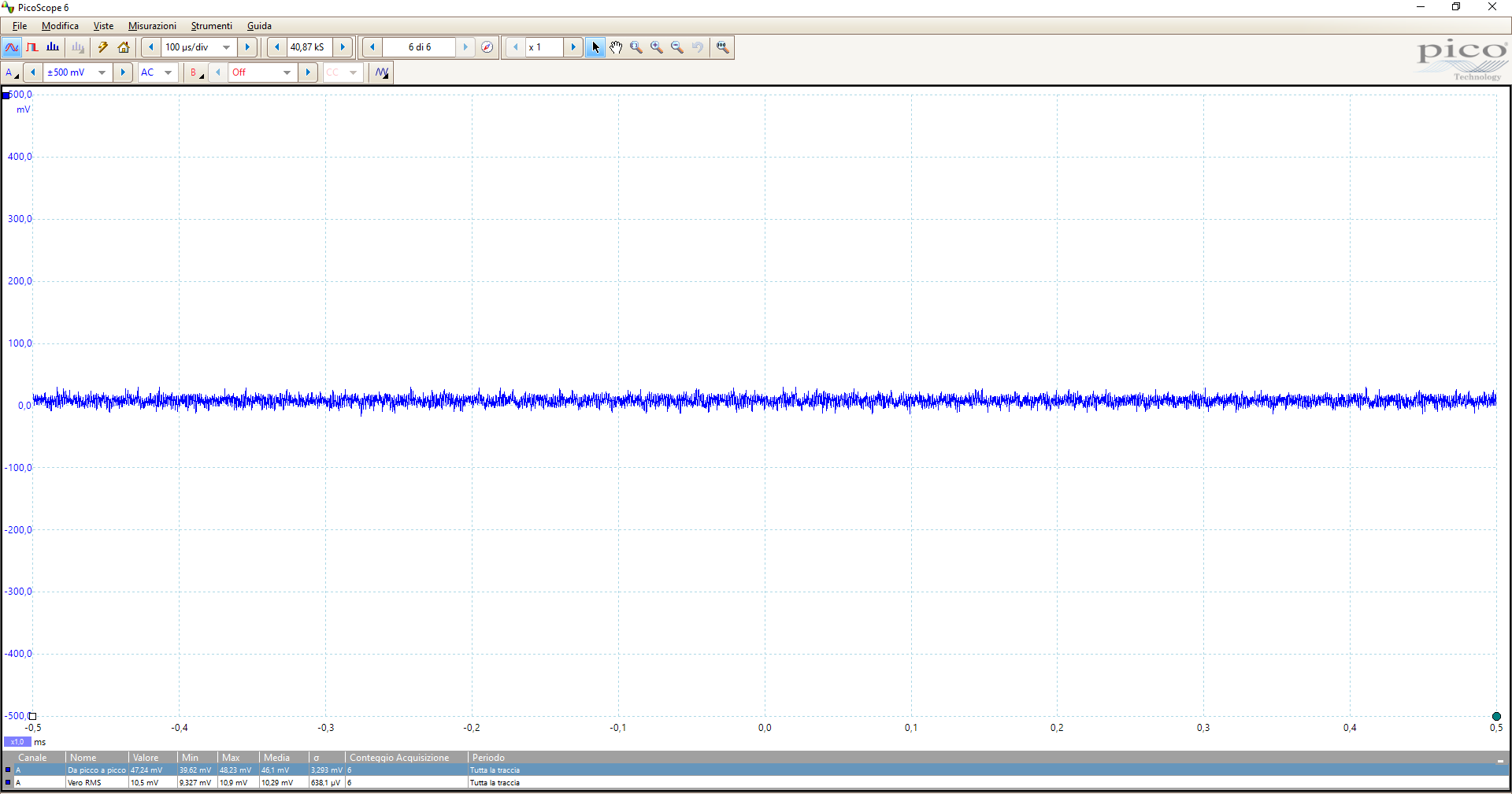Select the normal pointer selection tool
1512x794 pixels.
(595, 47)
